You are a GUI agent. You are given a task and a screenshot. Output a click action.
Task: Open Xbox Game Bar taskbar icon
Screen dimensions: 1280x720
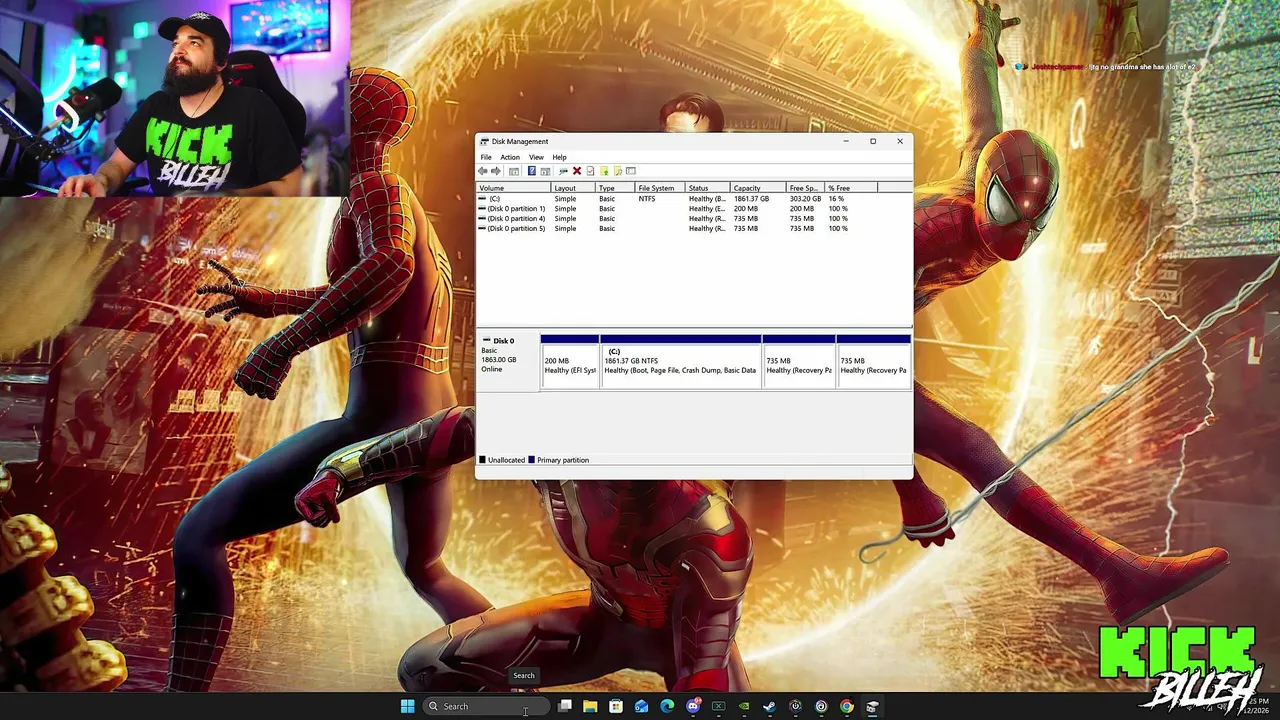click(718, 706)
